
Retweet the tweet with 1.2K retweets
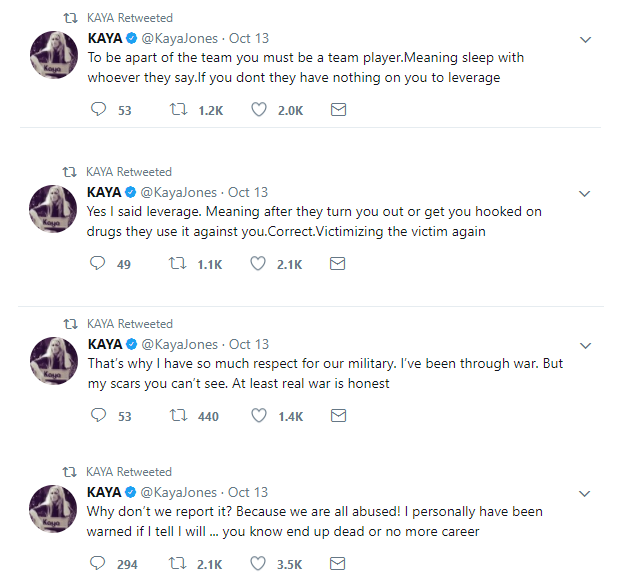(x=179, y=110)
